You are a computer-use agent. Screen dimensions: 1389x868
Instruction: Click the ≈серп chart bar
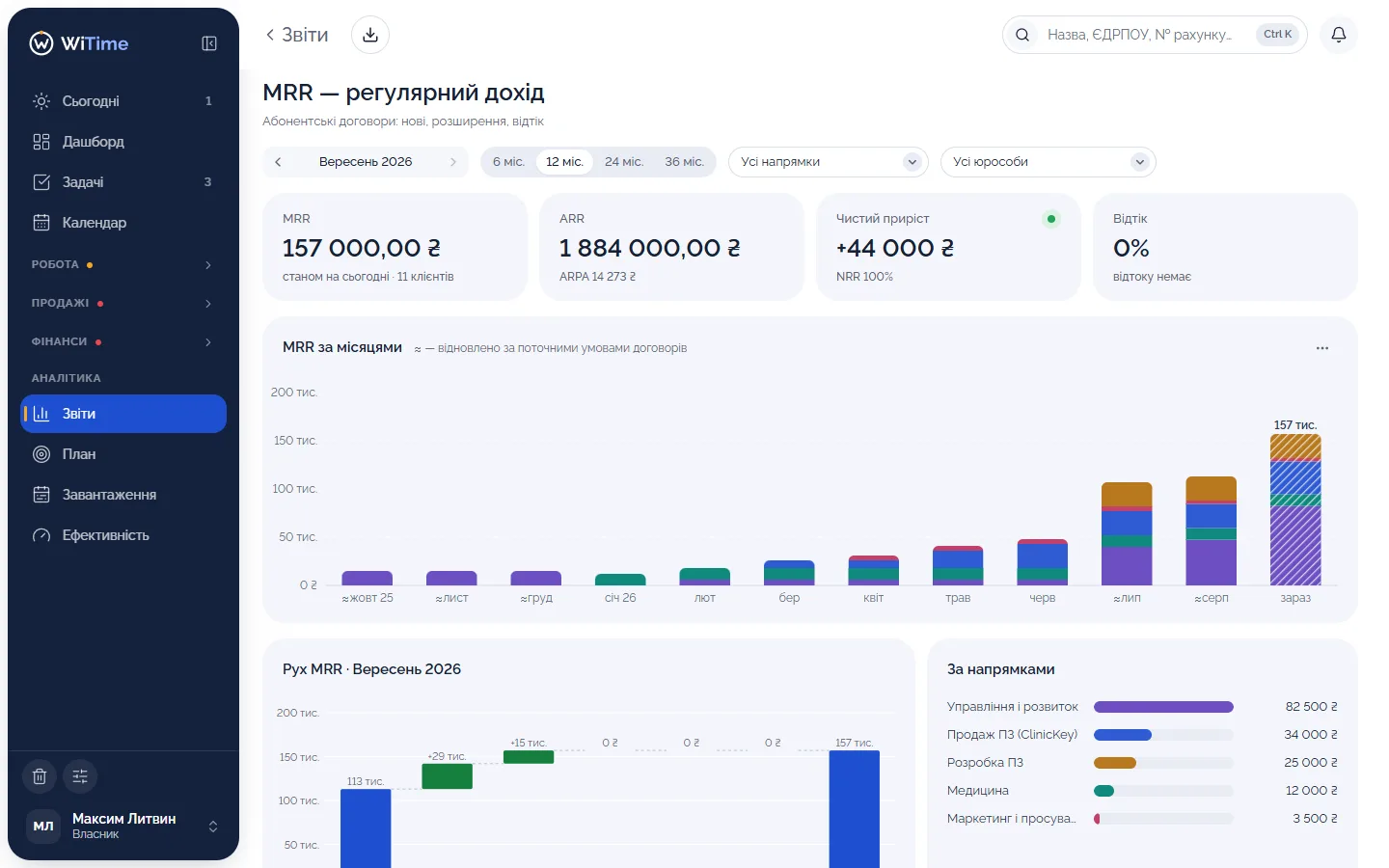point(1211,530)
